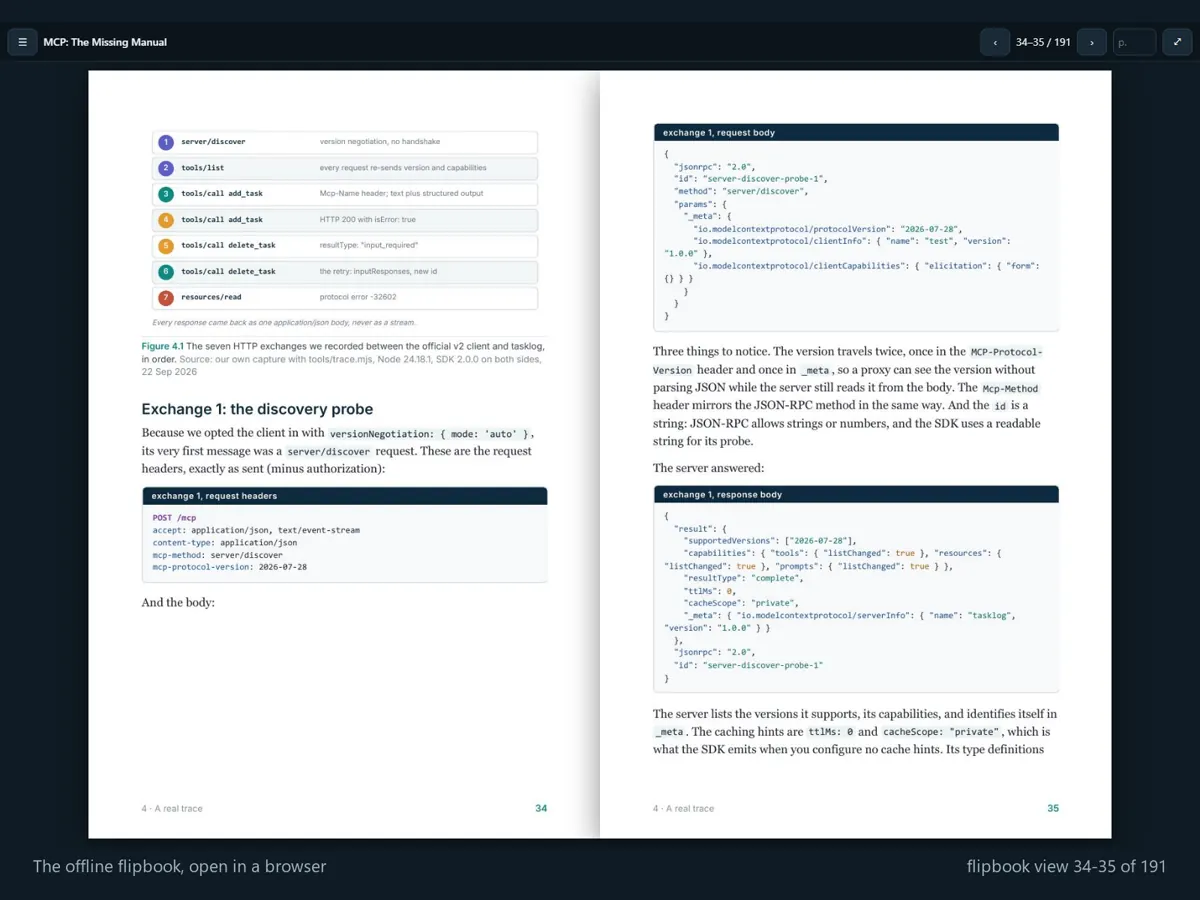Click "protocol error -32602" description

point(360,298)
